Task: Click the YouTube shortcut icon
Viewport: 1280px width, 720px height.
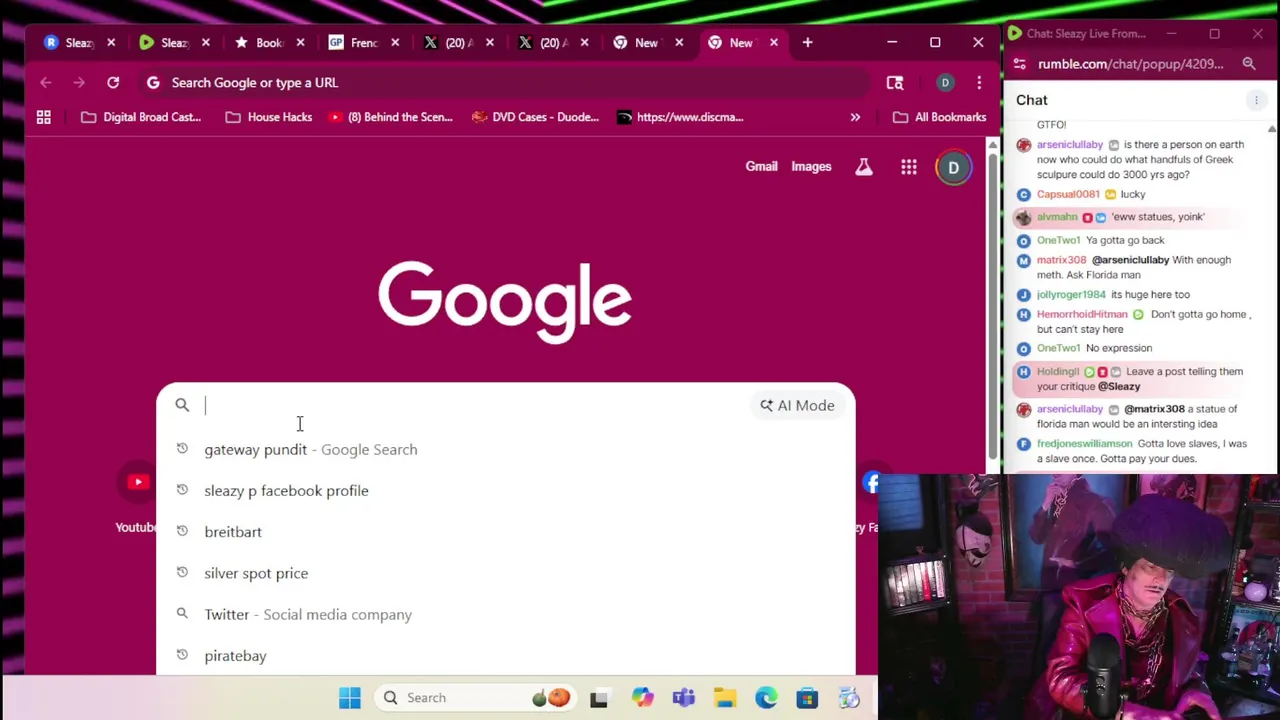Action: [138, 483]
